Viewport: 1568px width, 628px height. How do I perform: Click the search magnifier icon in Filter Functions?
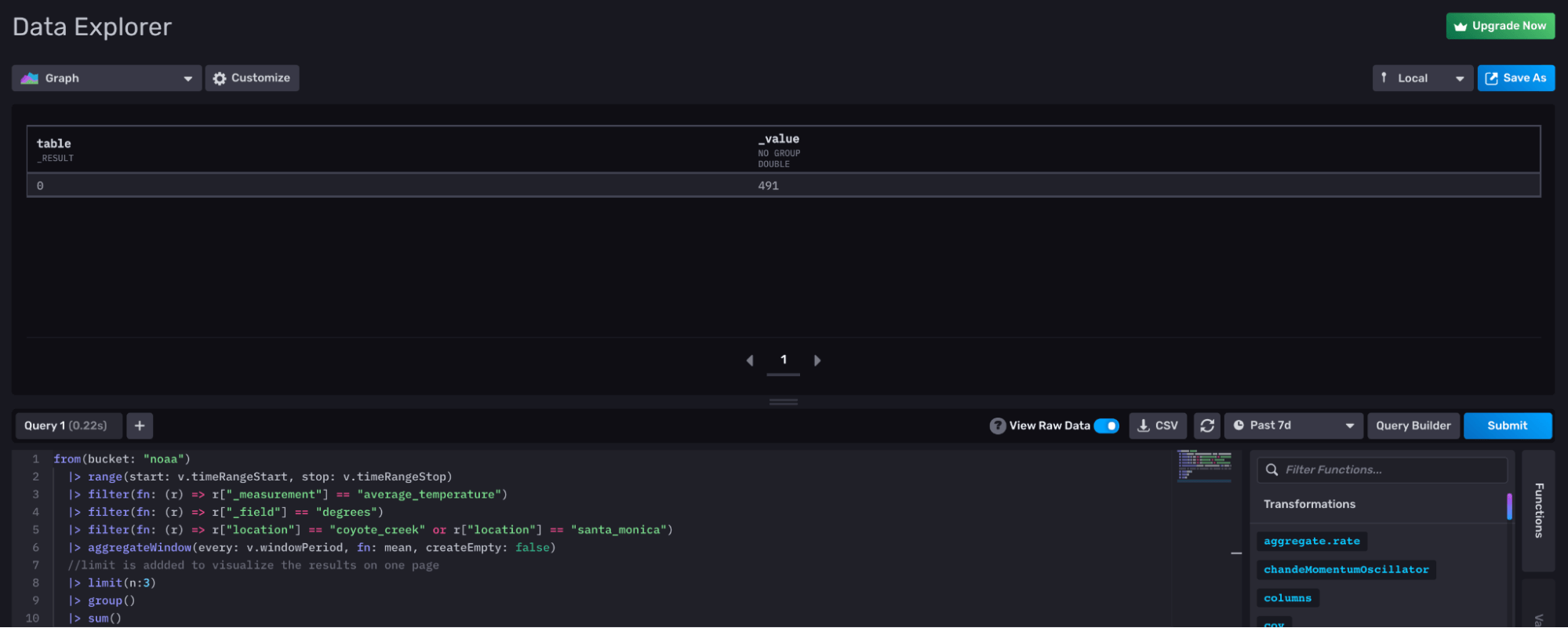[1271, 469]
